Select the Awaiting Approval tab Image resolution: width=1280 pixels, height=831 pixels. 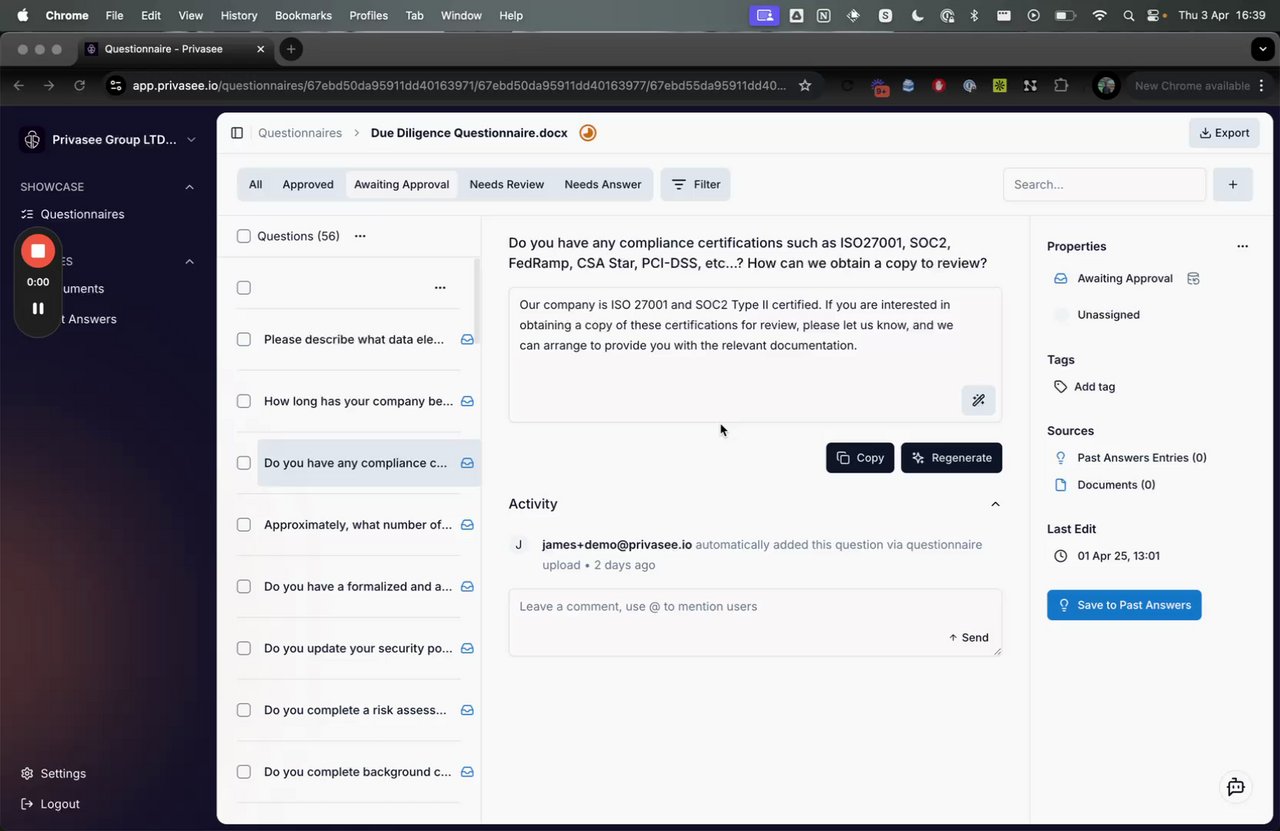[402, 184]
